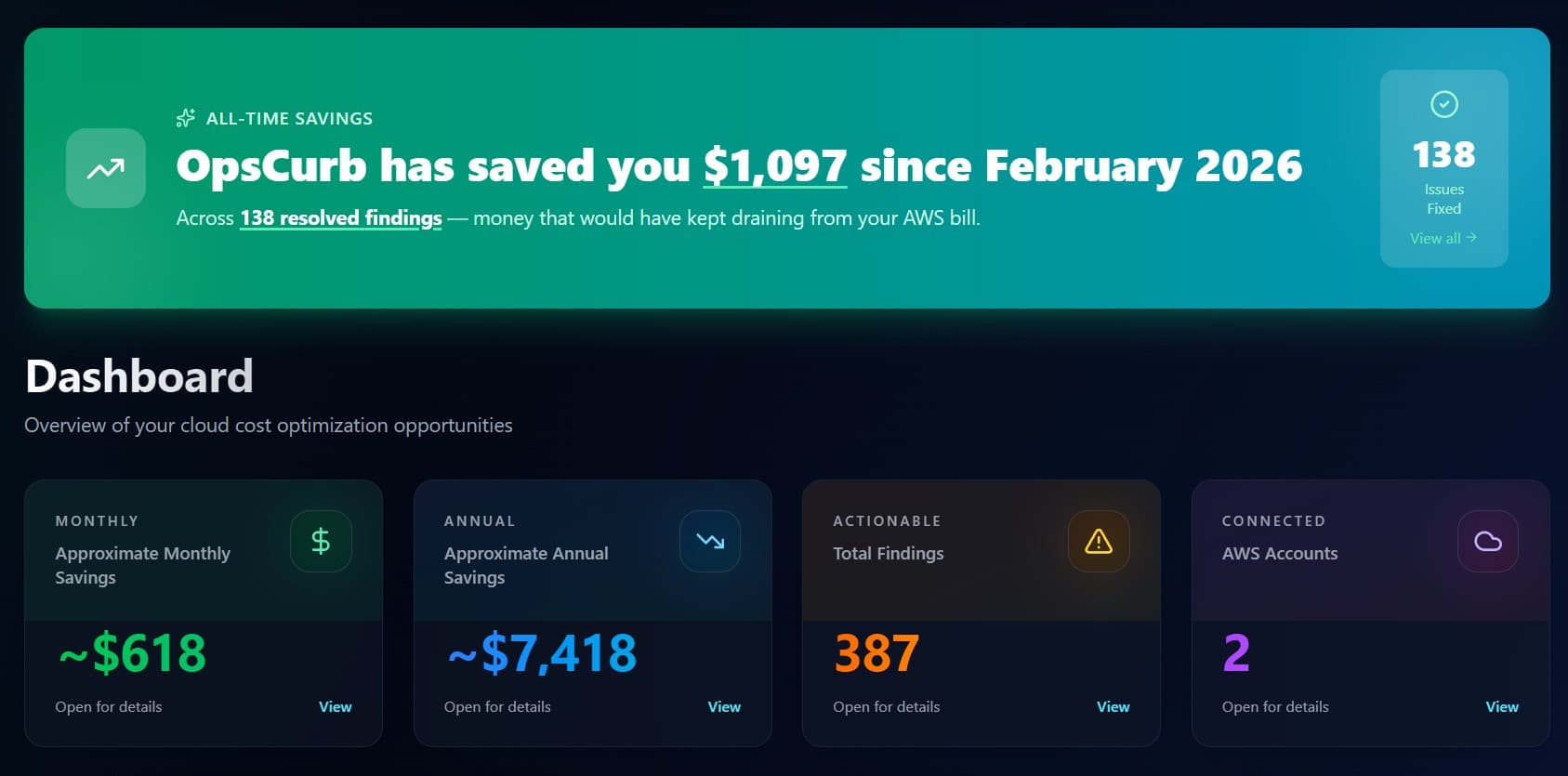
Task: Expand Annual Savings via Open for details
Action: click(496, 706)
